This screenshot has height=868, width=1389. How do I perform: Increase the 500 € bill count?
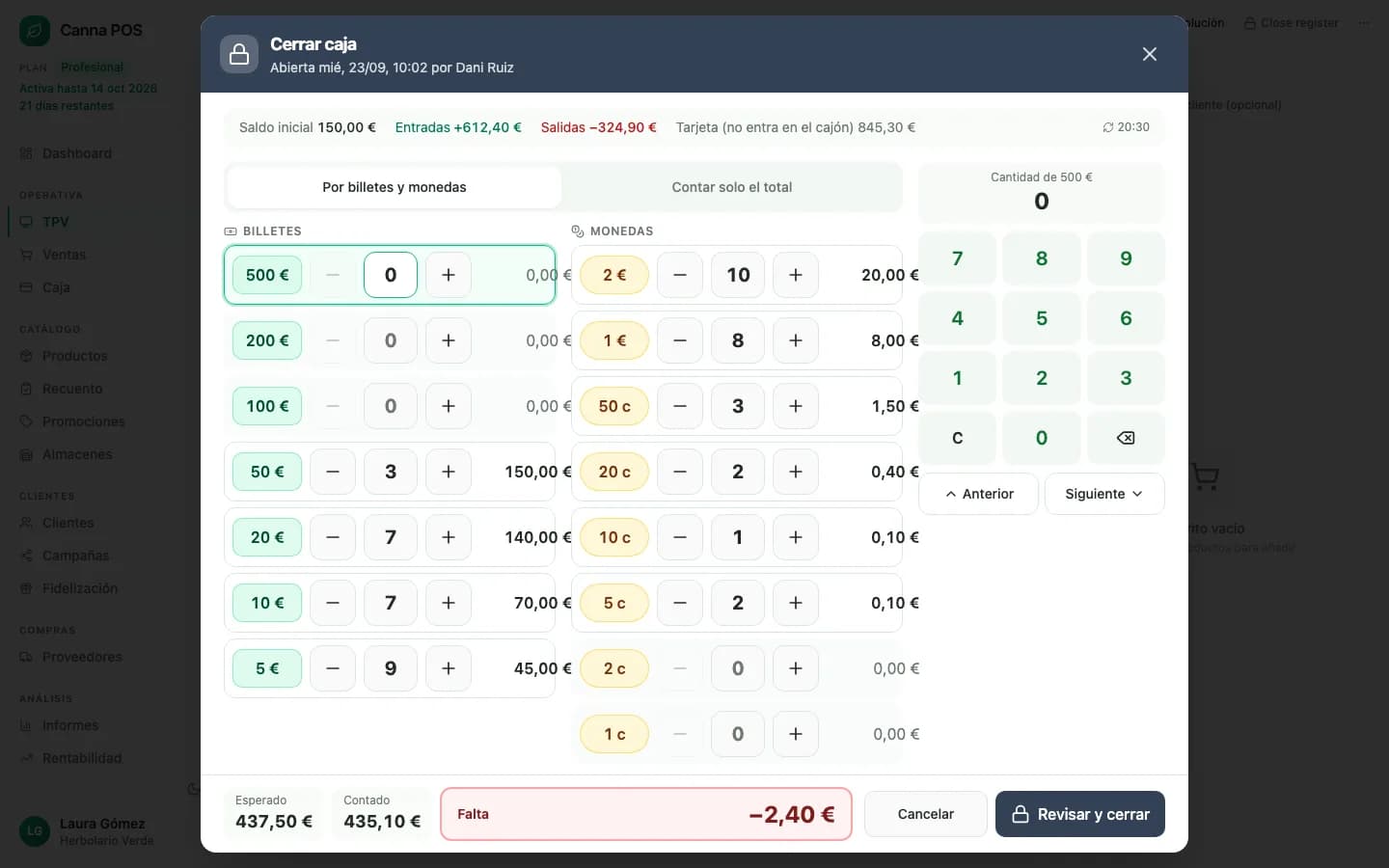point(449,275)
